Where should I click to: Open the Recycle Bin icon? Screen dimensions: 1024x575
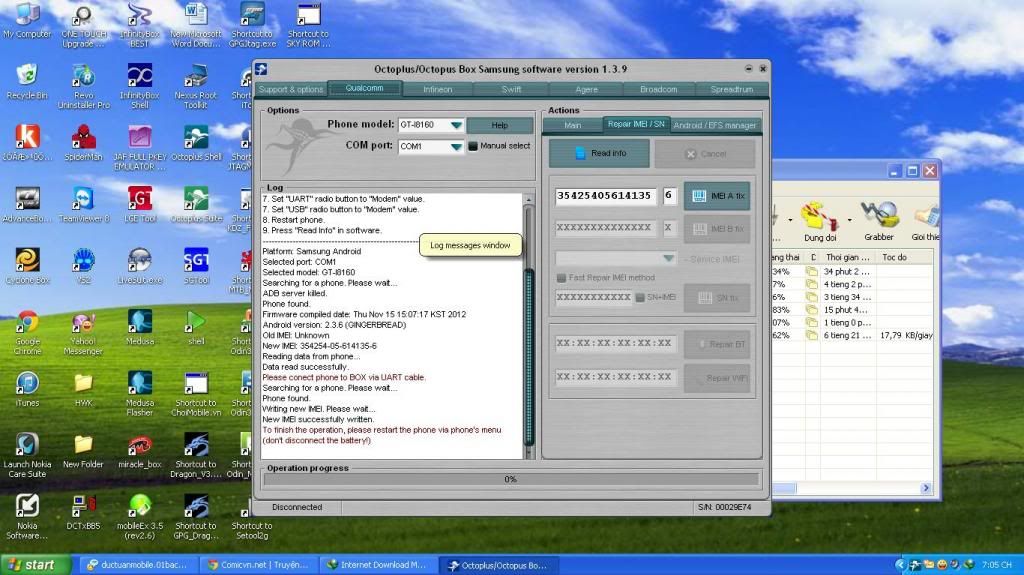(x=27, y=81)
